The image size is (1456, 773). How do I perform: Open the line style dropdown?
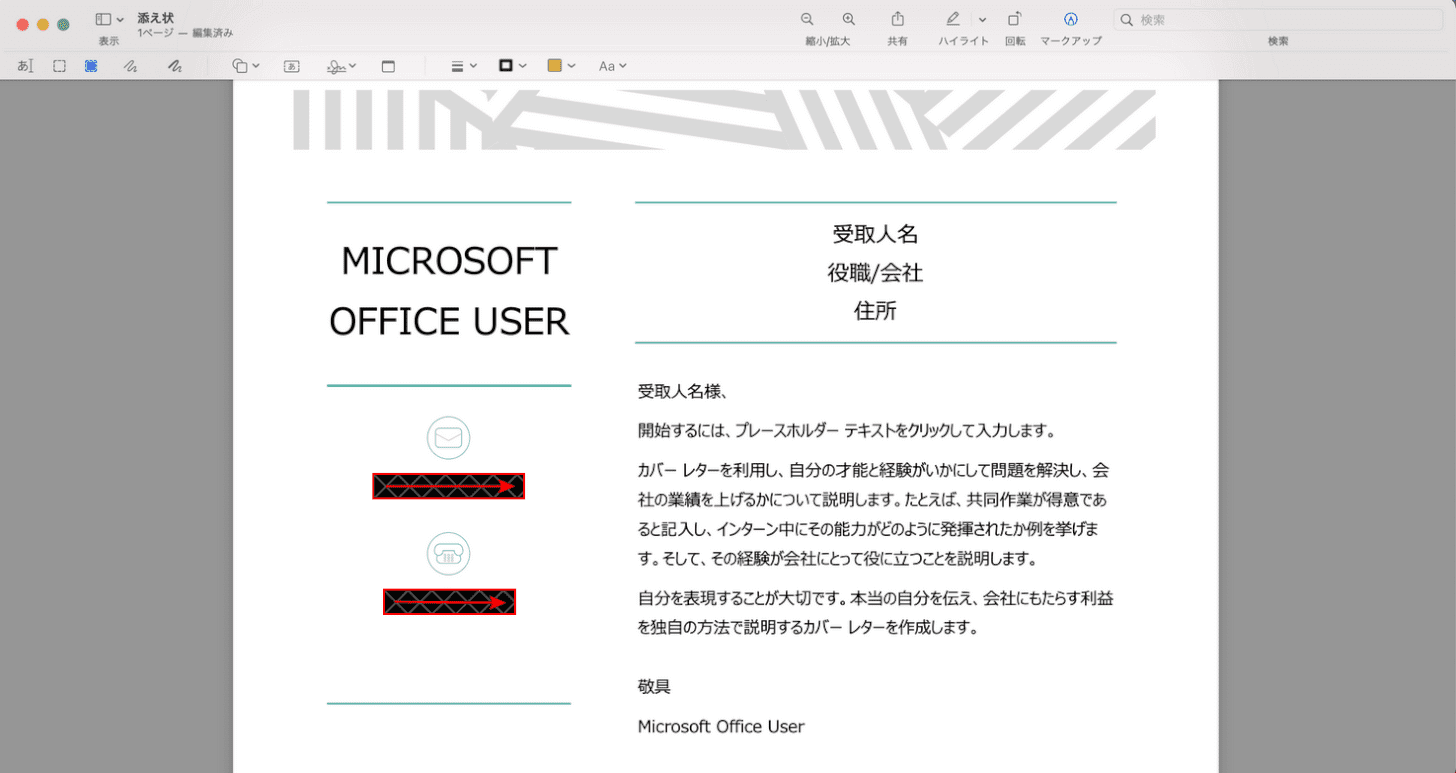click(464, 66)
